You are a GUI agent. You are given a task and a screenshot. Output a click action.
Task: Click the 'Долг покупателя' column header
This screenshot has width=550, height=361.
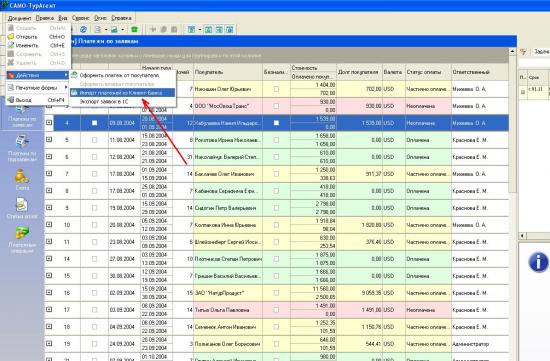coord(359,72)
